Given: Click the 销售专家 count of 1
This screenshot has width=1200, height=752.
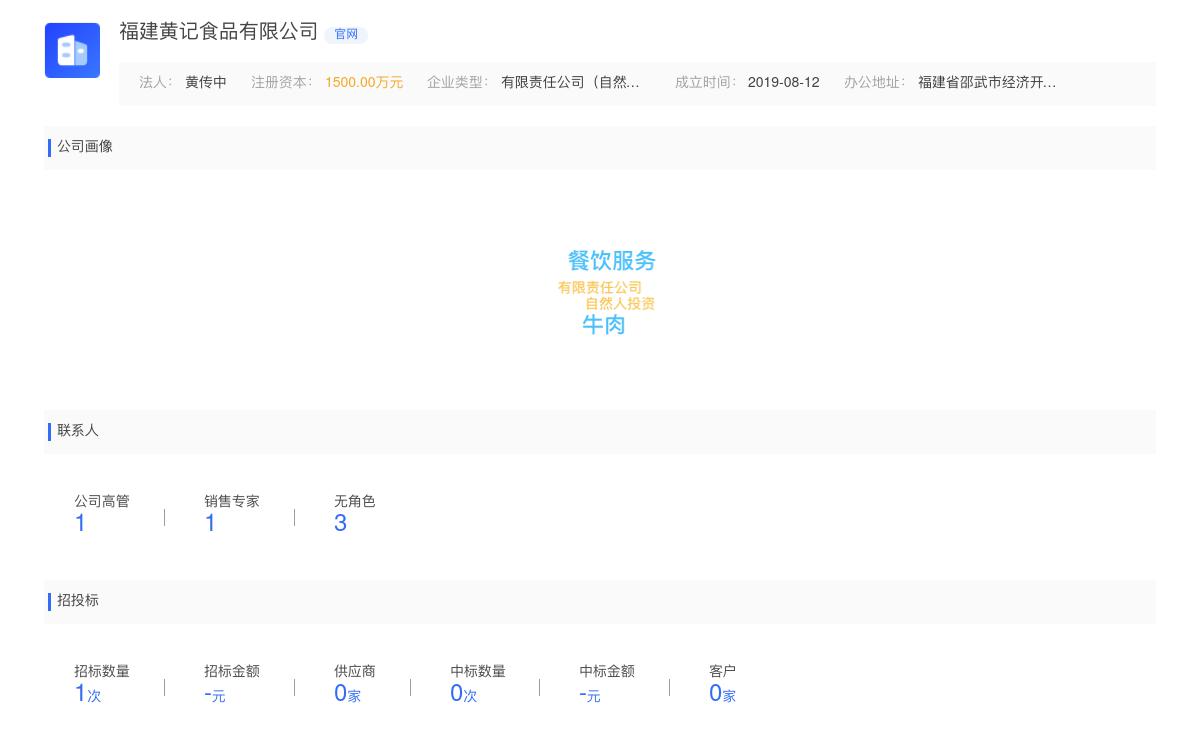Looking at the screenshot, I should point(210,522).
